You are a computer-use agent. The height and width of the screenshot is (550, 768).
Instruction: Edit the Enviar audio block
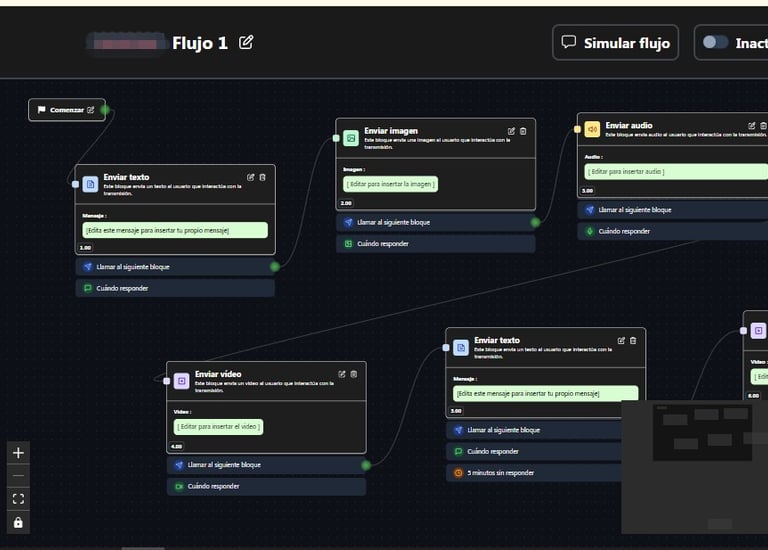[752, 126]
